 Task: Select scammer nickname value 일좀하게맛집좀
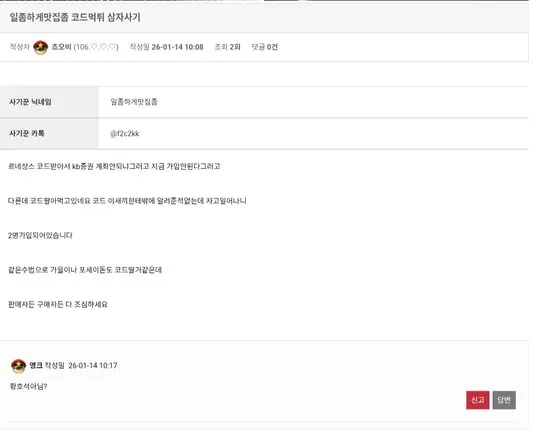134,102
